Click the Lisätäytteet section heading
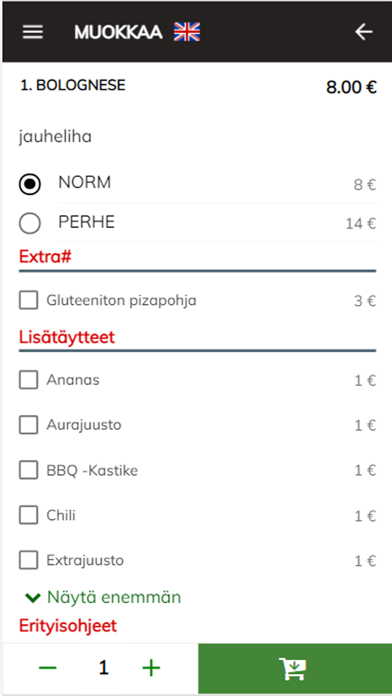 click(67, 337)
